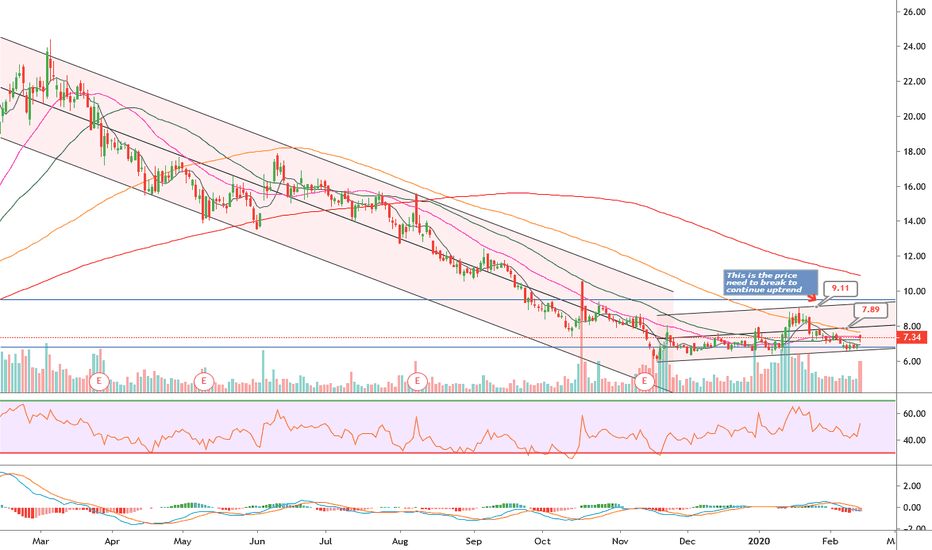Click 26.00 on the price axis

(914, 11)
